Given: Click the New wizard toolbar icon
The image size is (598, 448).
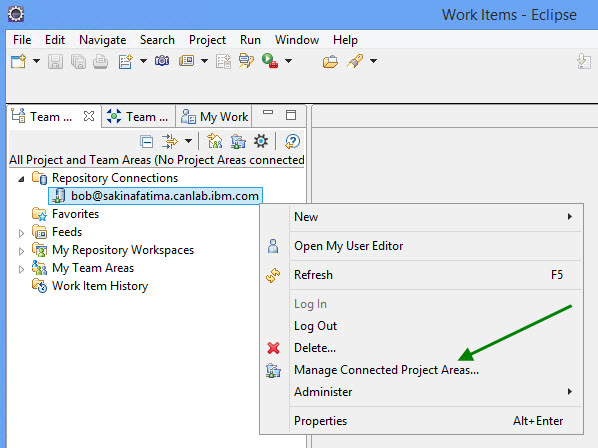Looking at the screenshot, I should coord(18,61).
